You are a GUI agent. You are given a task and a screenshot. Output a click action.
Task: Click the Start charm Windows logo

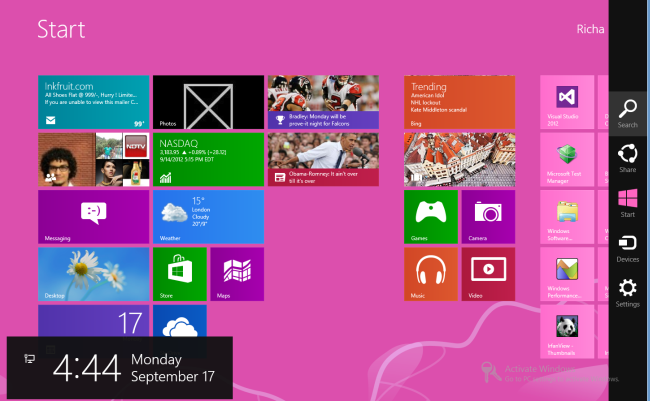(x=628, y=198)
